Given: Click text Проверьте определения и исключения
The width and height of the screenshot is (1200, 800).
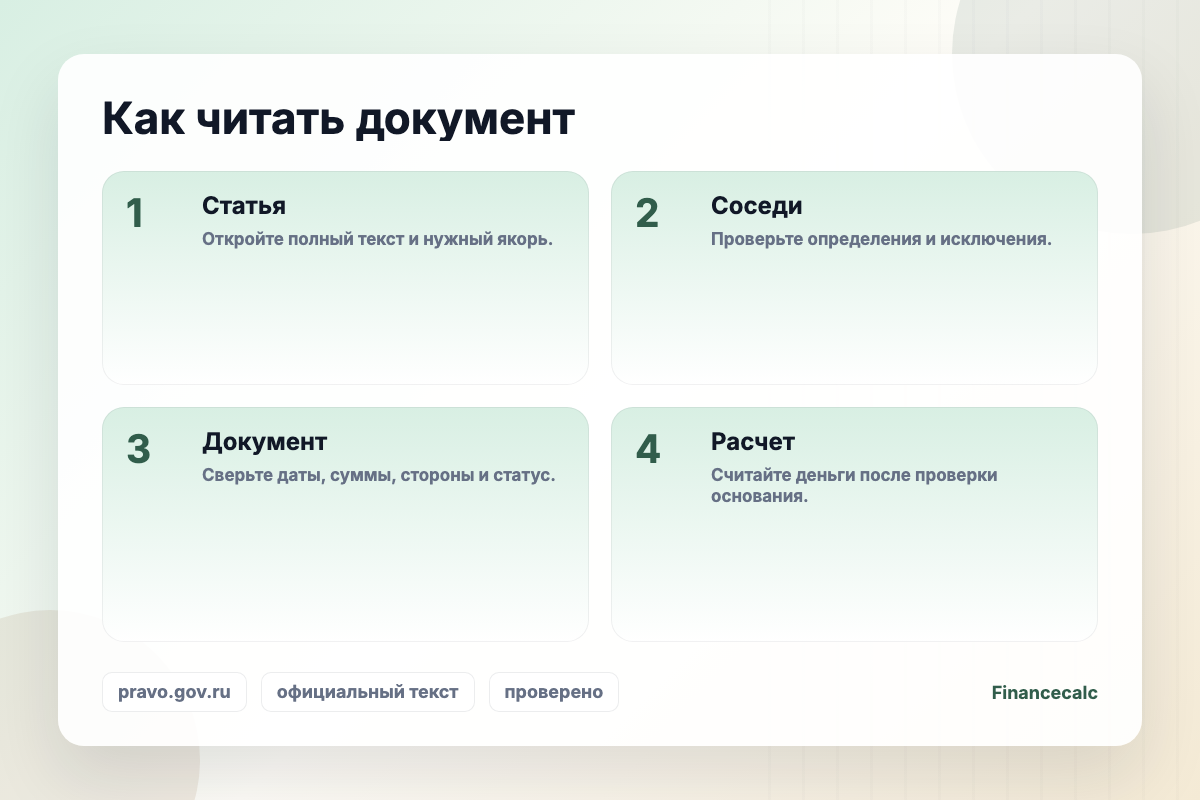Looking at the screenshot, I should [881, 240].
